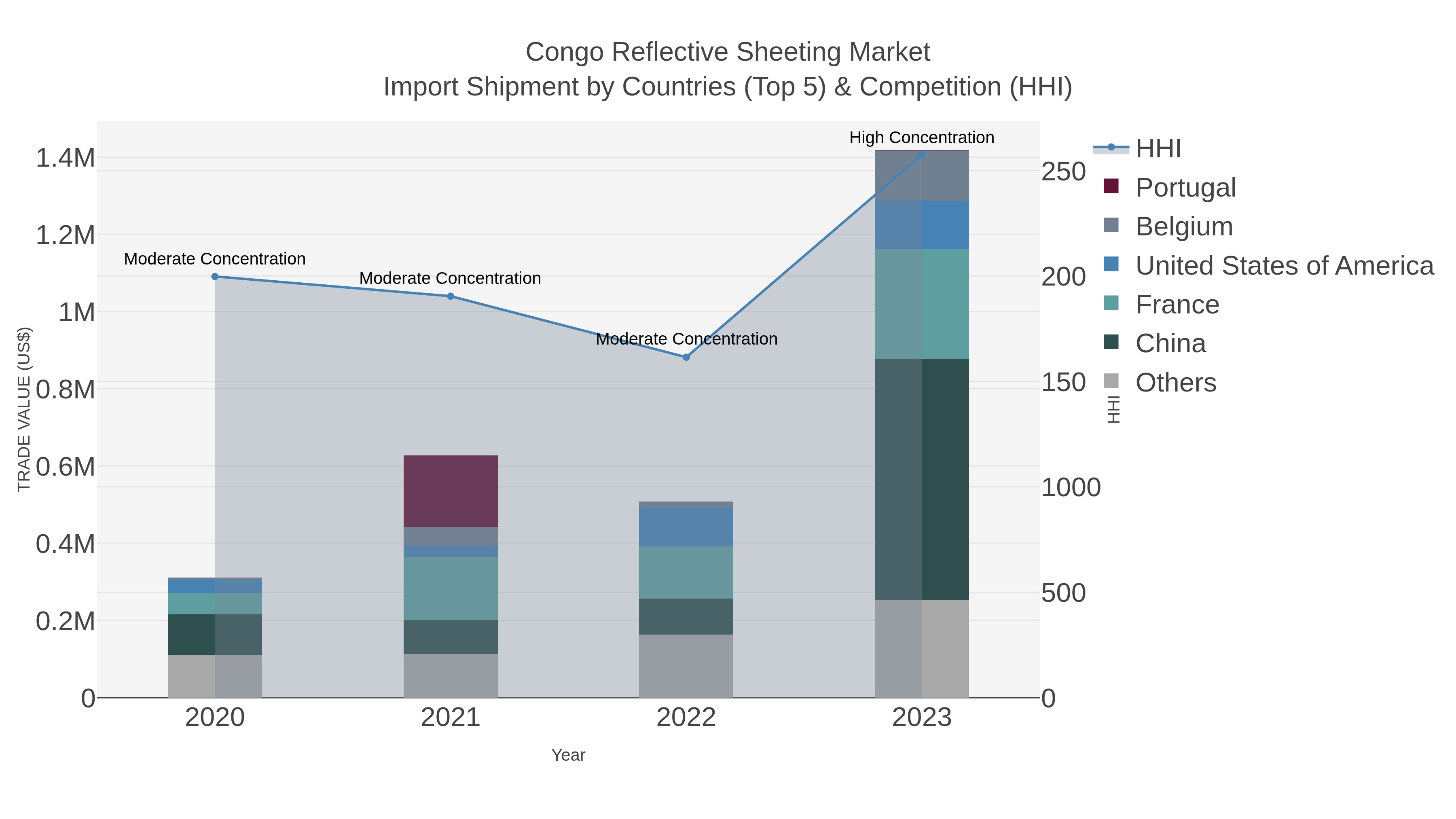Click the High Concentration annotation
The image size is (1456, 819).
click(922, 138)
